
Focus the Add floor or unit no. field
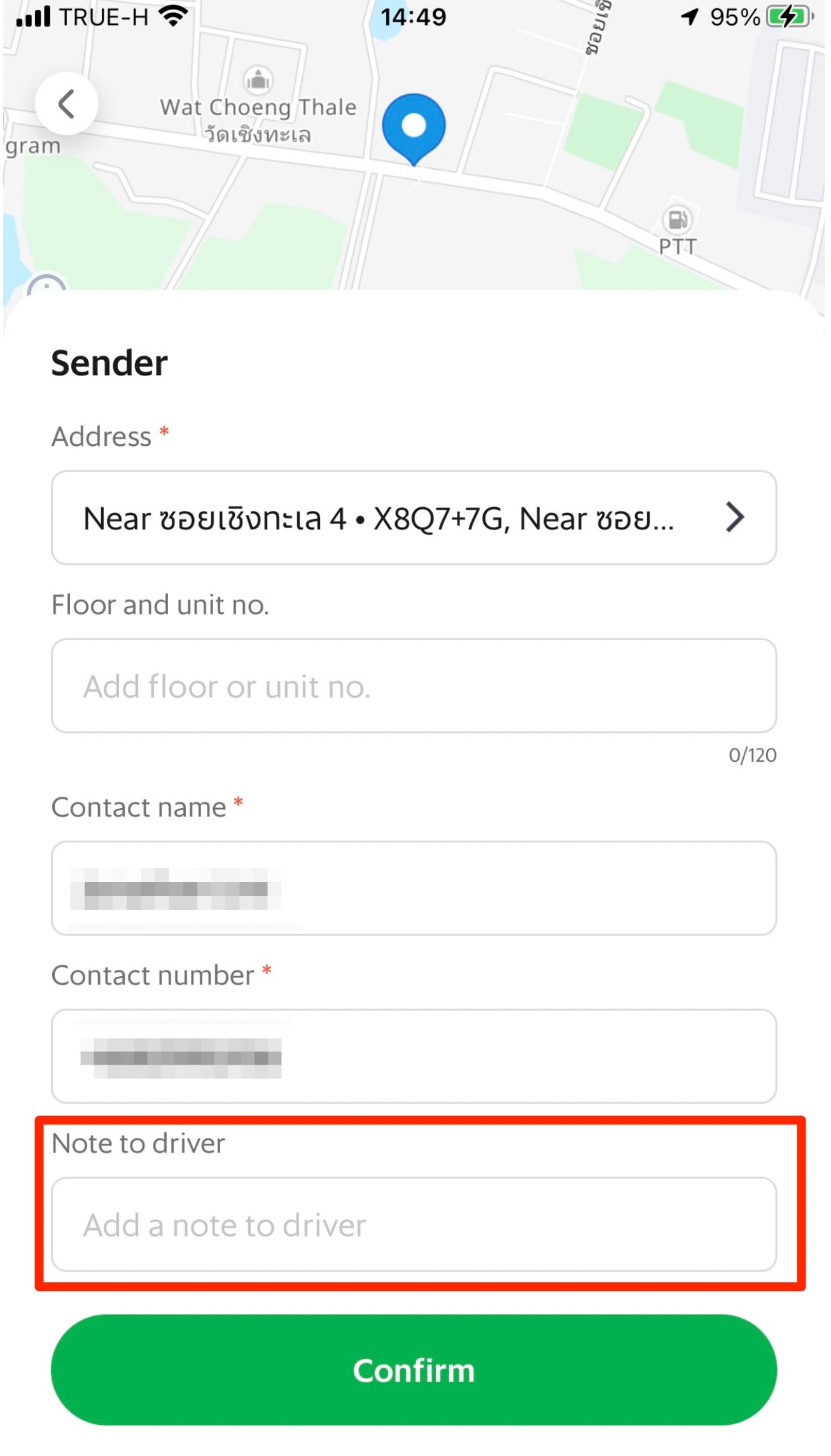(414, 686)
